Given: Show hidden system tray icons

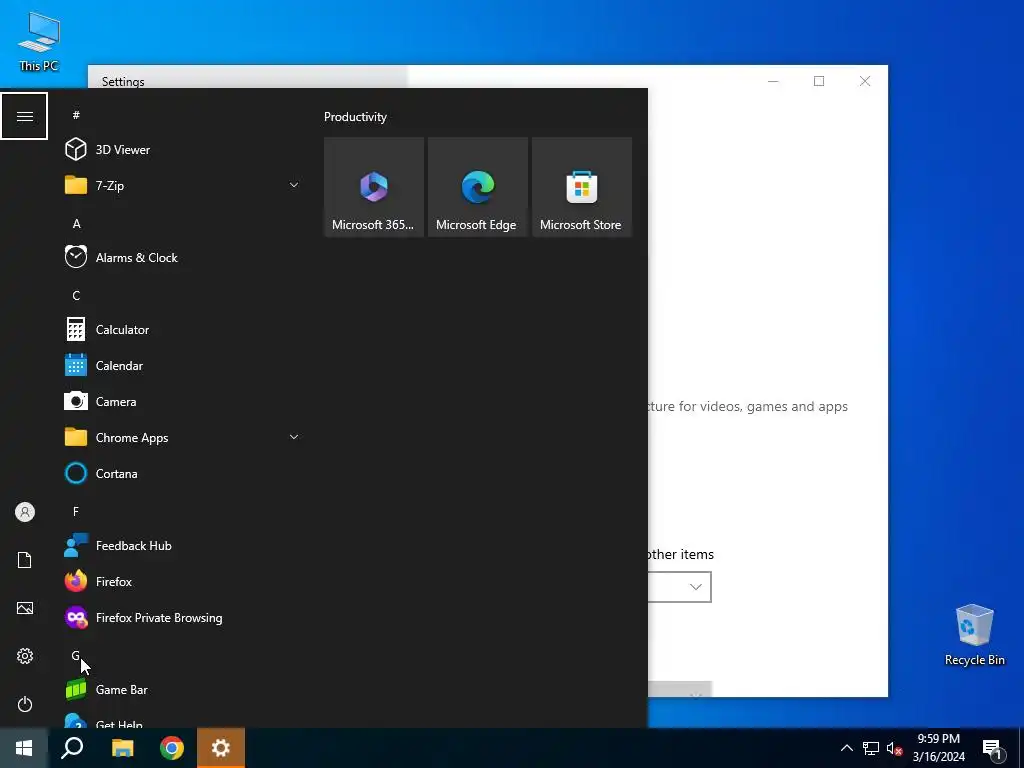Looking at the screenshot, I should pyautogui.click(x=846, y=748).
